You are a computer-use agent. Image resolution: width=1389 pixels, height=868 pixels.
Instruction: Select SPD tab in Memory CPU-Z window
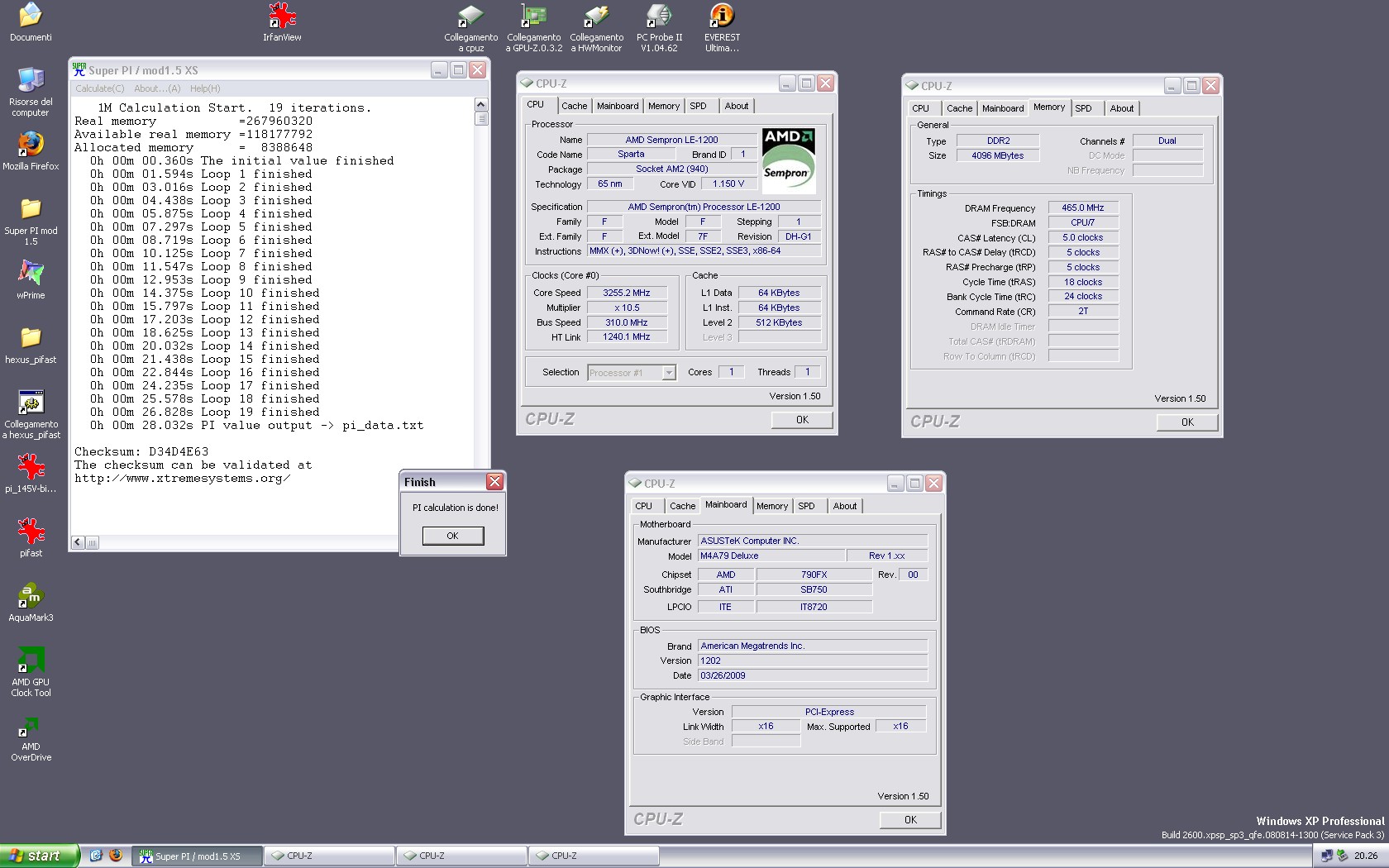tap(1084, 108)
